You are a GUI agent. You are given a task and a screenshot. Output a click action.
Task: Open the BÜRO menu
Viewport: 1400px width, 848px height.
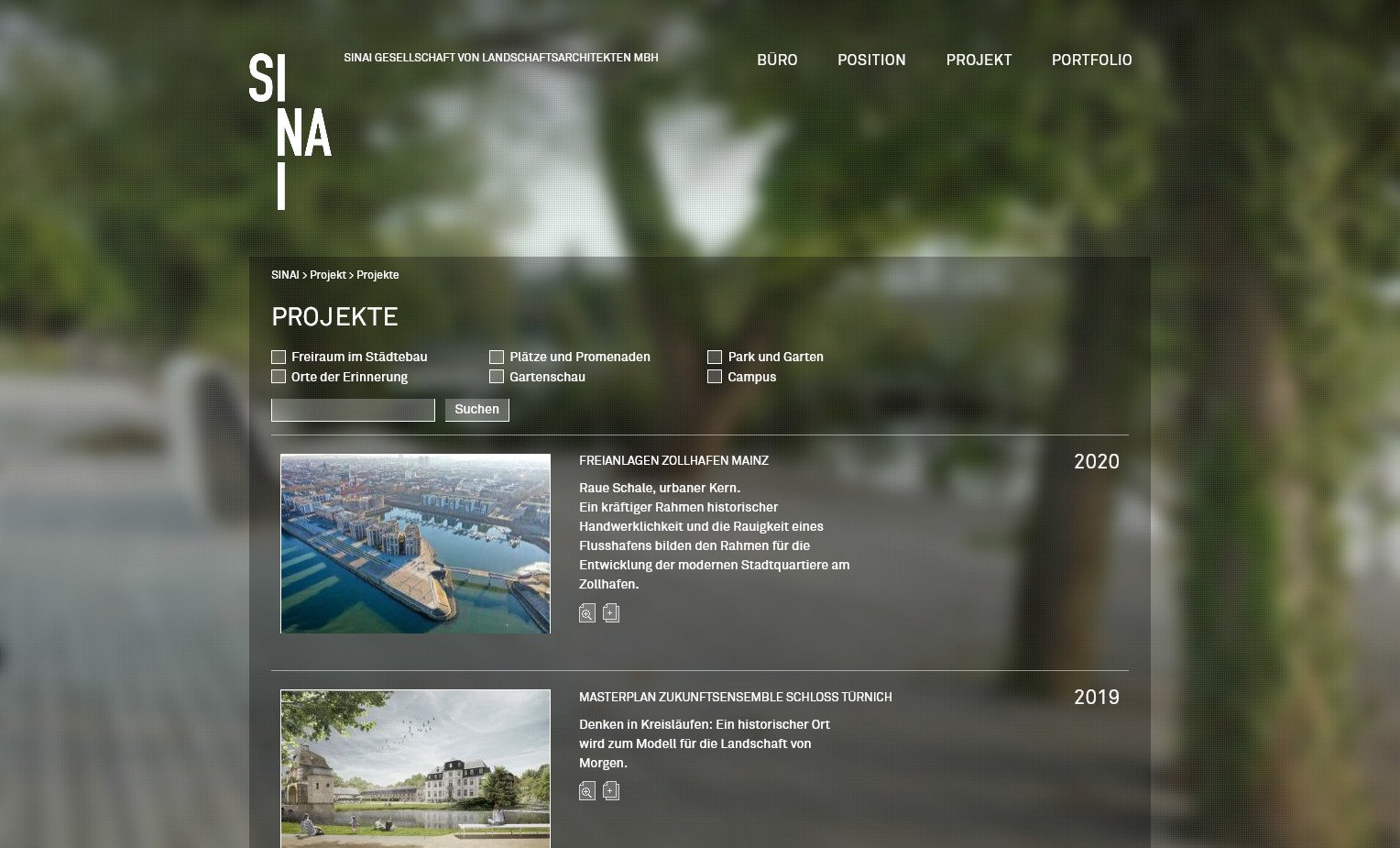coord(777,61)
